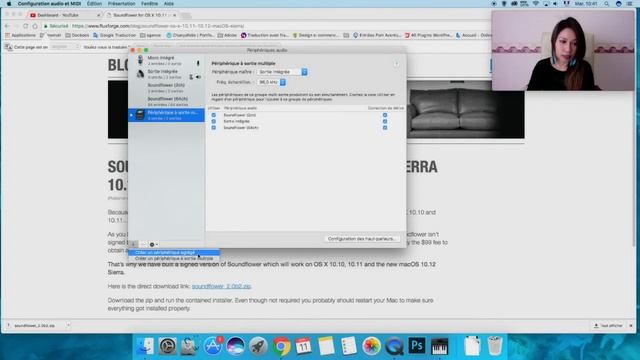640x360 pixels.
Task: Click Tout afficher in the downloads bar
Action: tap(608, 326)
